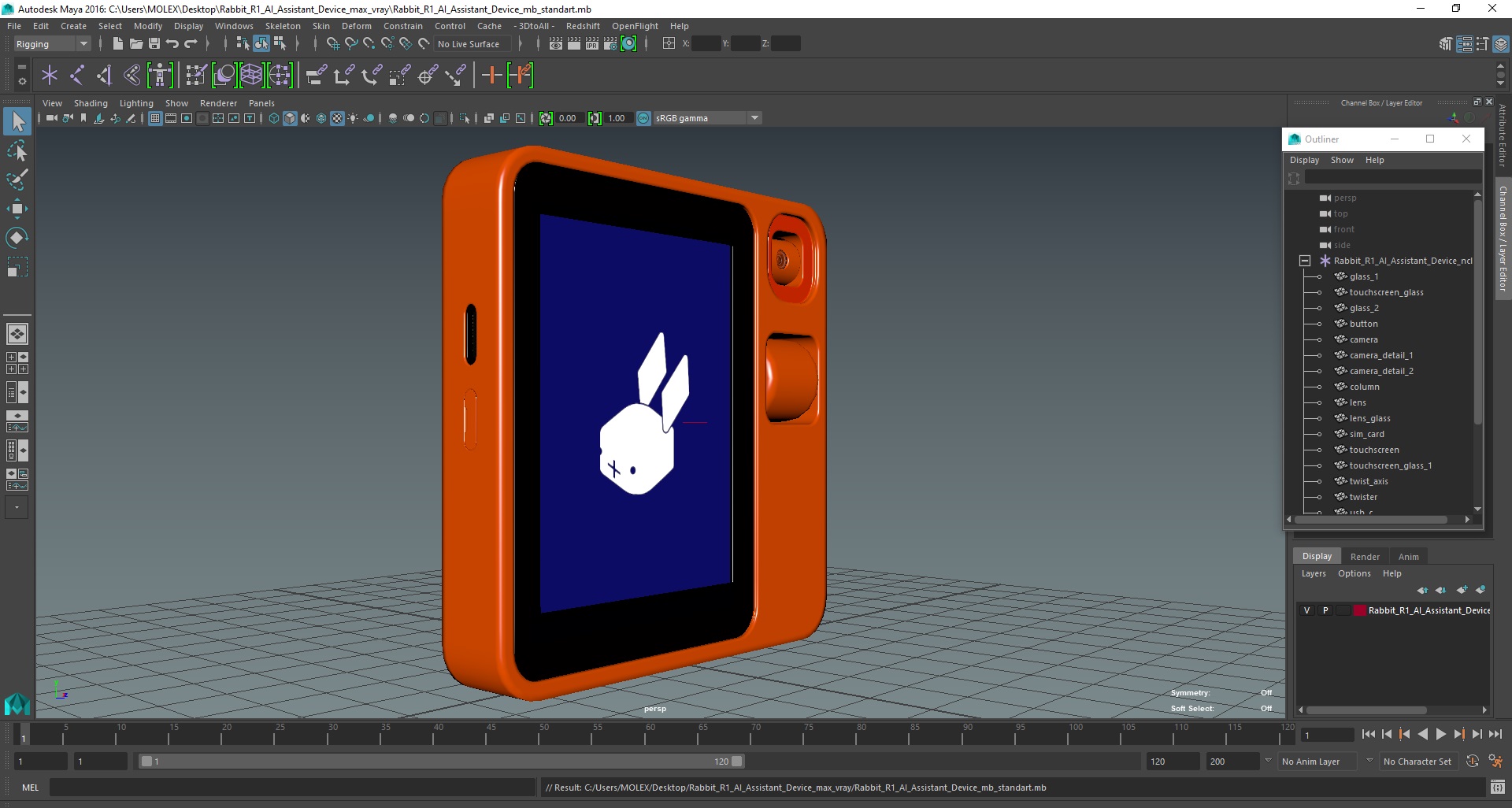Open the Outliner Show menu
Image resolution: width=1512 pixels, height=808 pixels.
tap(1342, 160)
